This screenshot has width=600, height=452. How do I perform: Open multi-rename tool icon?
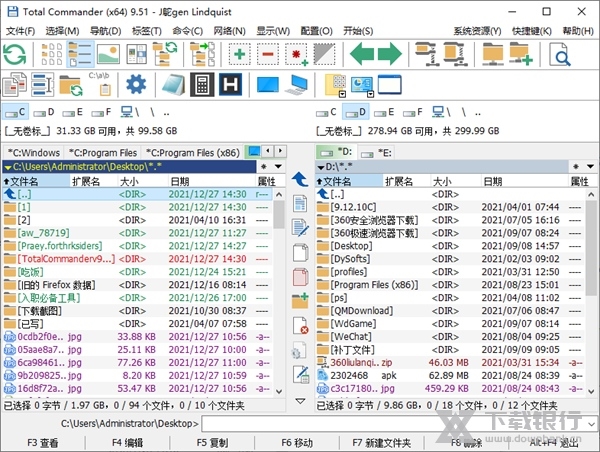click(x=42, y=84)
